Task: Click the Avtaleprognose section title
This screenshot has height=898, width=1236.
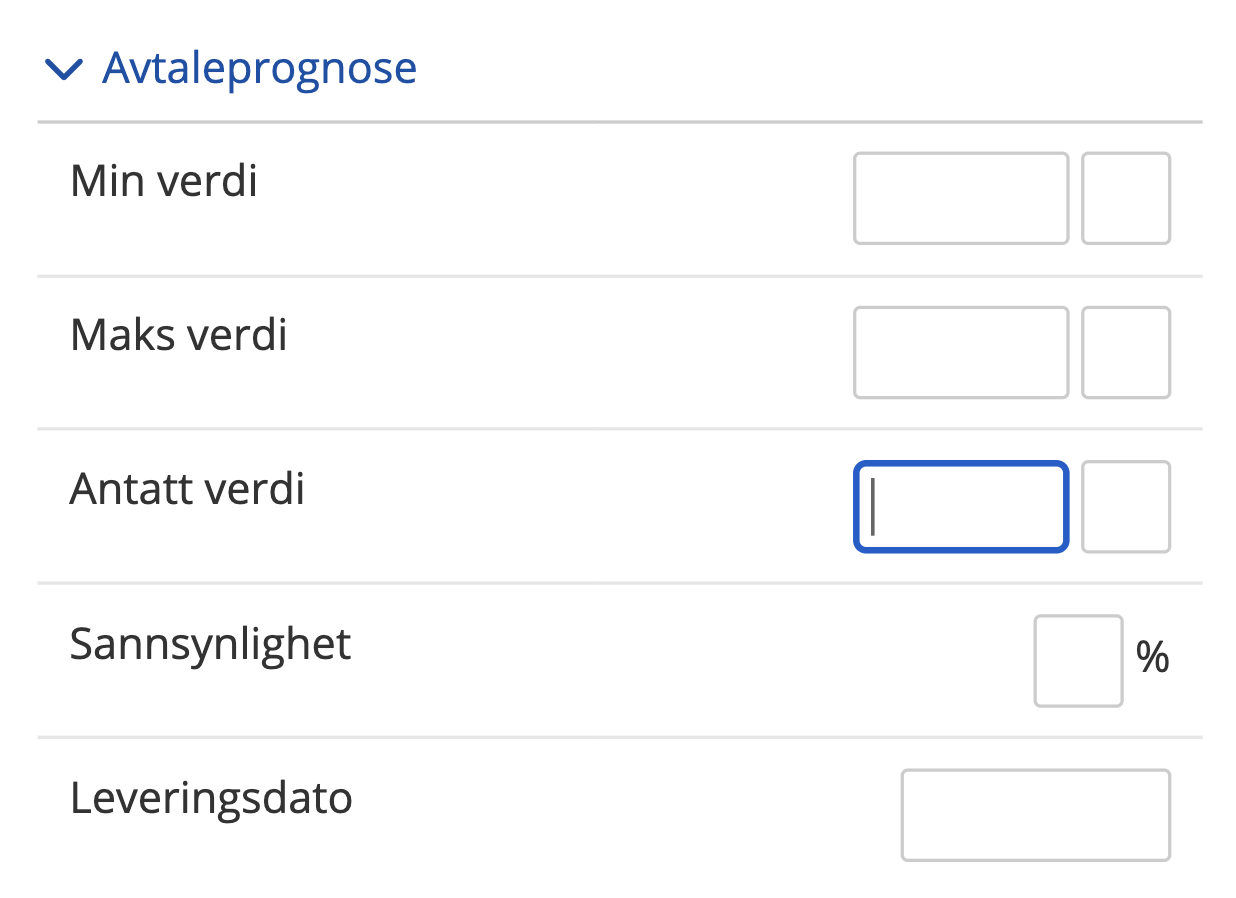Action: click(x=259, y=68)
